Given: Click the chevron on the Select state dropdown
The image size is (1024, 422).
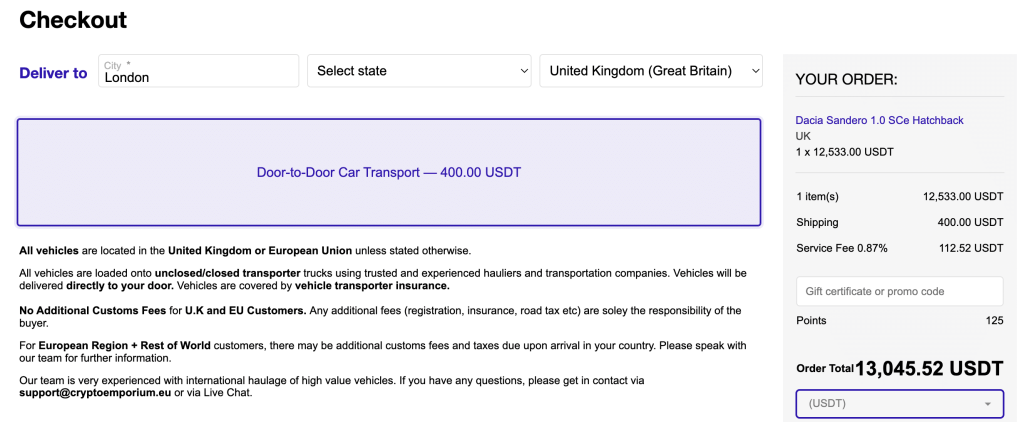Looking at the screenshot, I should pos(524,71).
